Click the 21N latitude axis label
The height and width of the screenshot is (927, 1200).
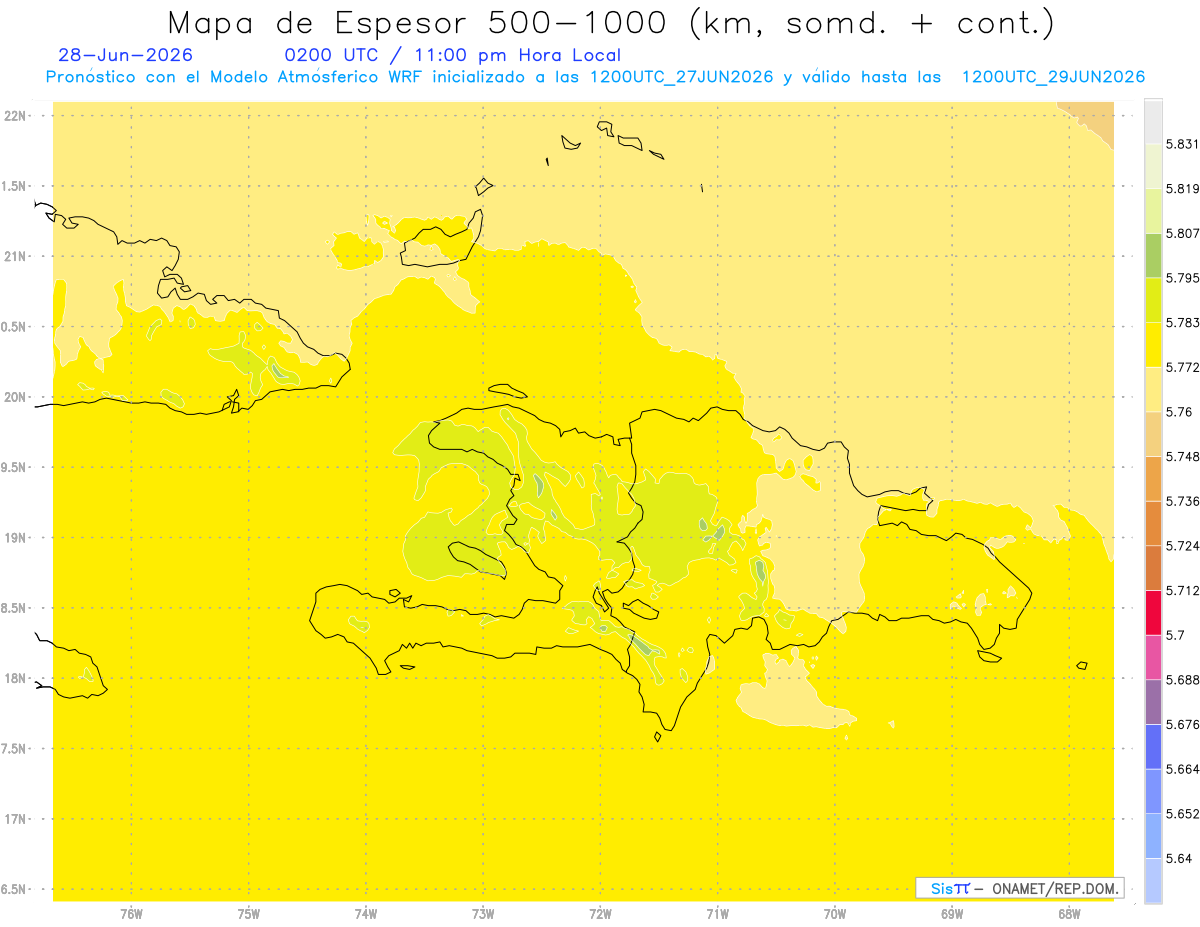[14, 256]
